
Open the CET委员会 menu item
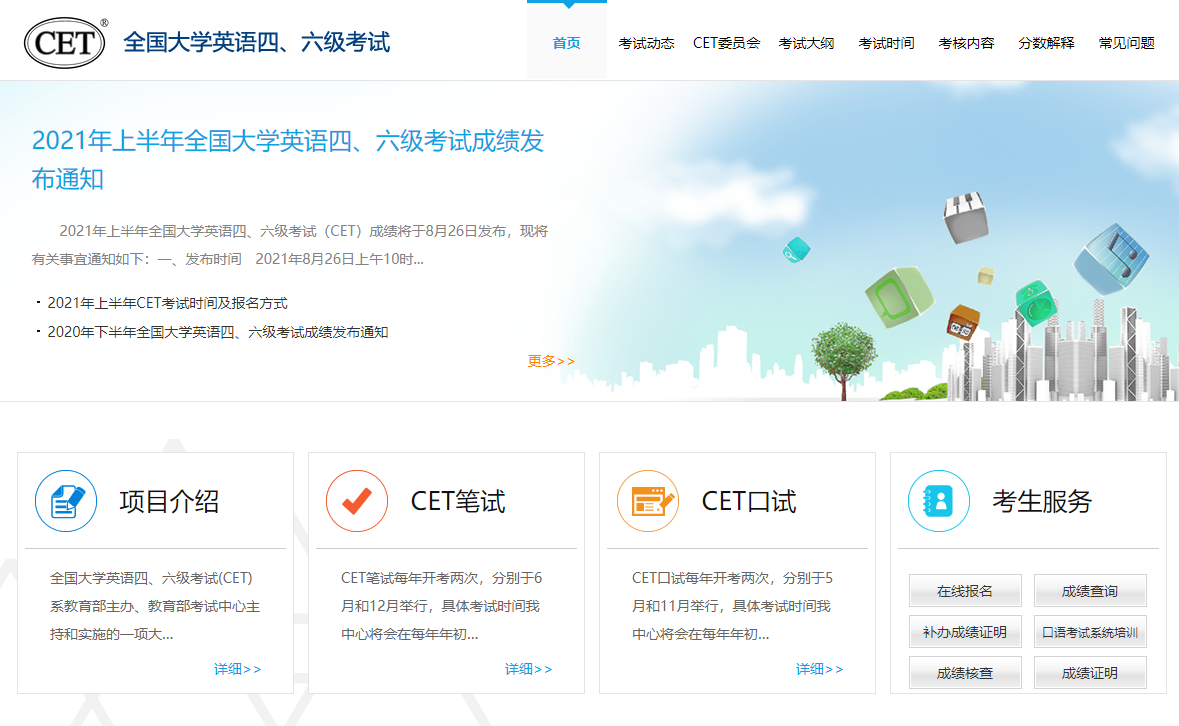(x=726, y=43)
